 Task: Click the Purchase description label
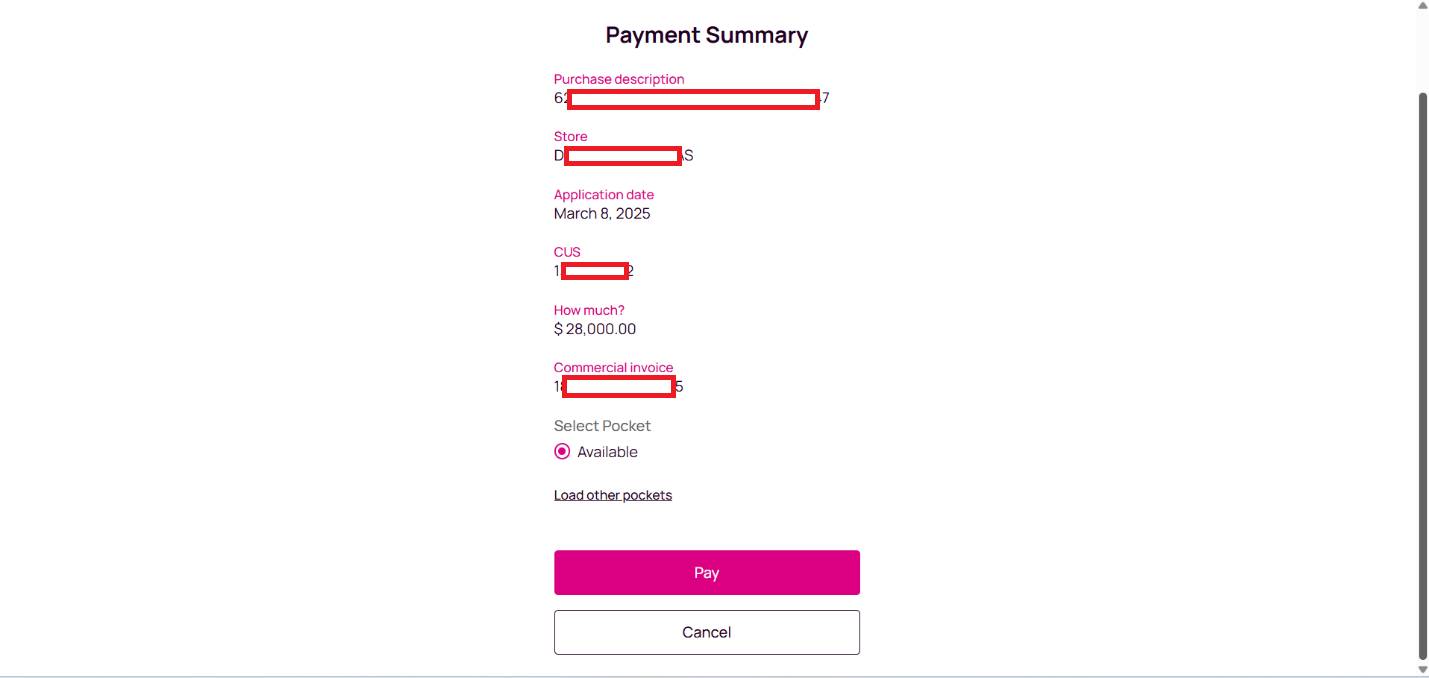[619, 79]
